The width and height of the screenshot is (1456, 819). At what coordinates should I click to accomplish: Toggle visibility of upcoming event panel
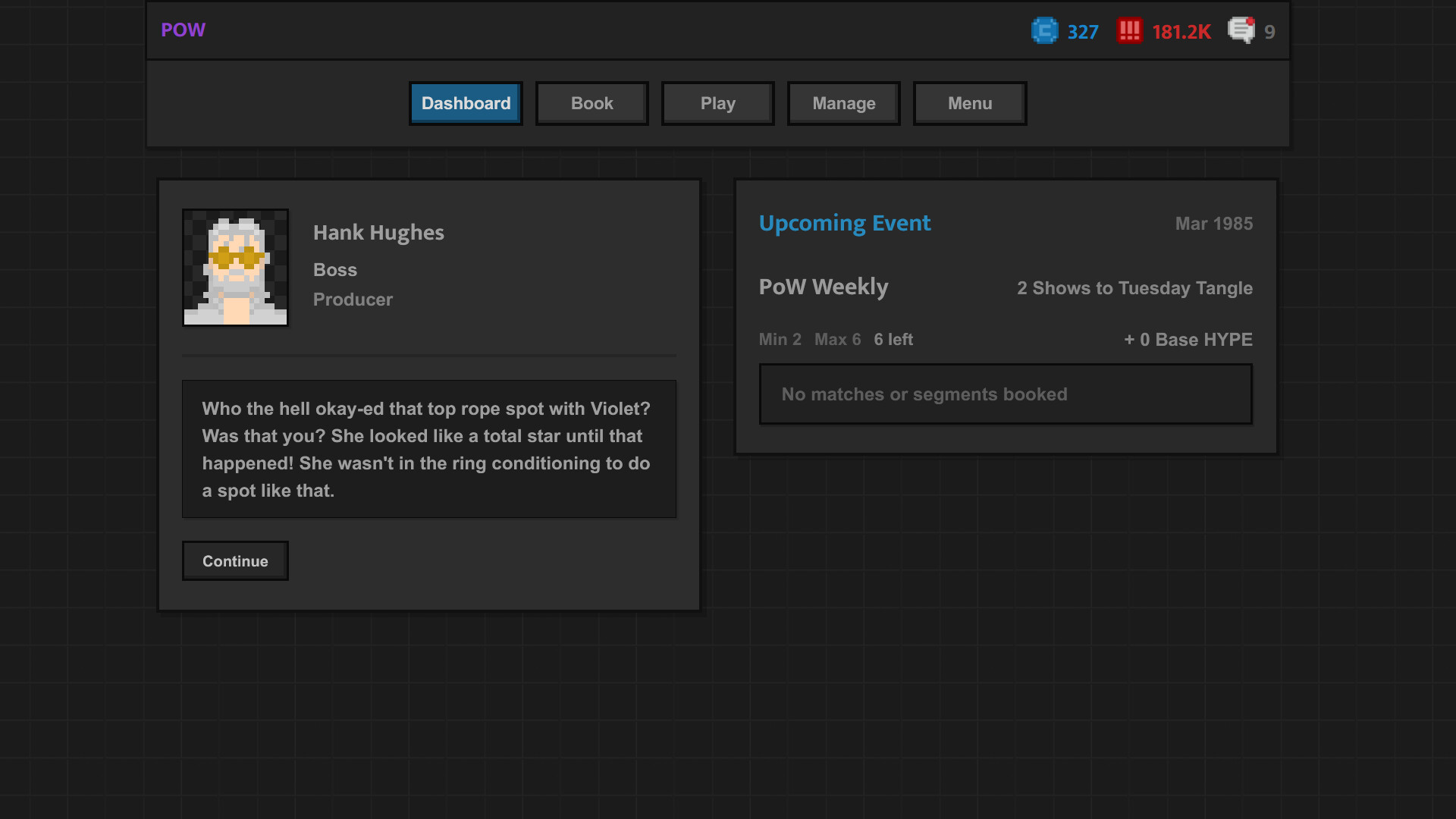pyautogui.click(x=845, y=222)
